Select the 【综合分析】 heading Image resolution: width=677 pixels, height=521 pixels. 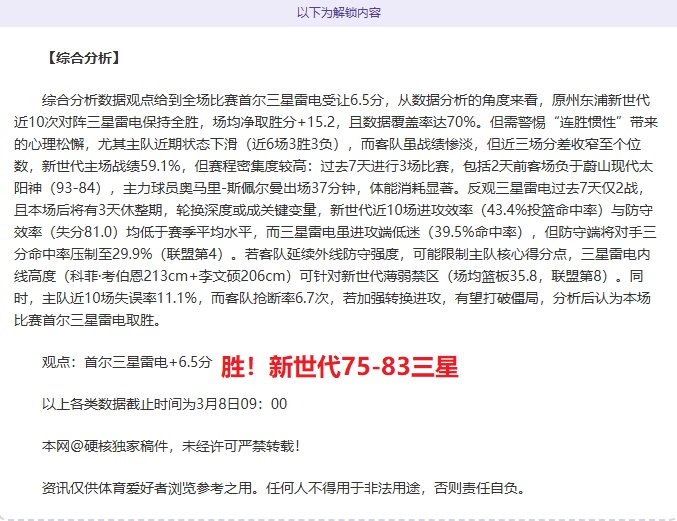pos(83,58)
